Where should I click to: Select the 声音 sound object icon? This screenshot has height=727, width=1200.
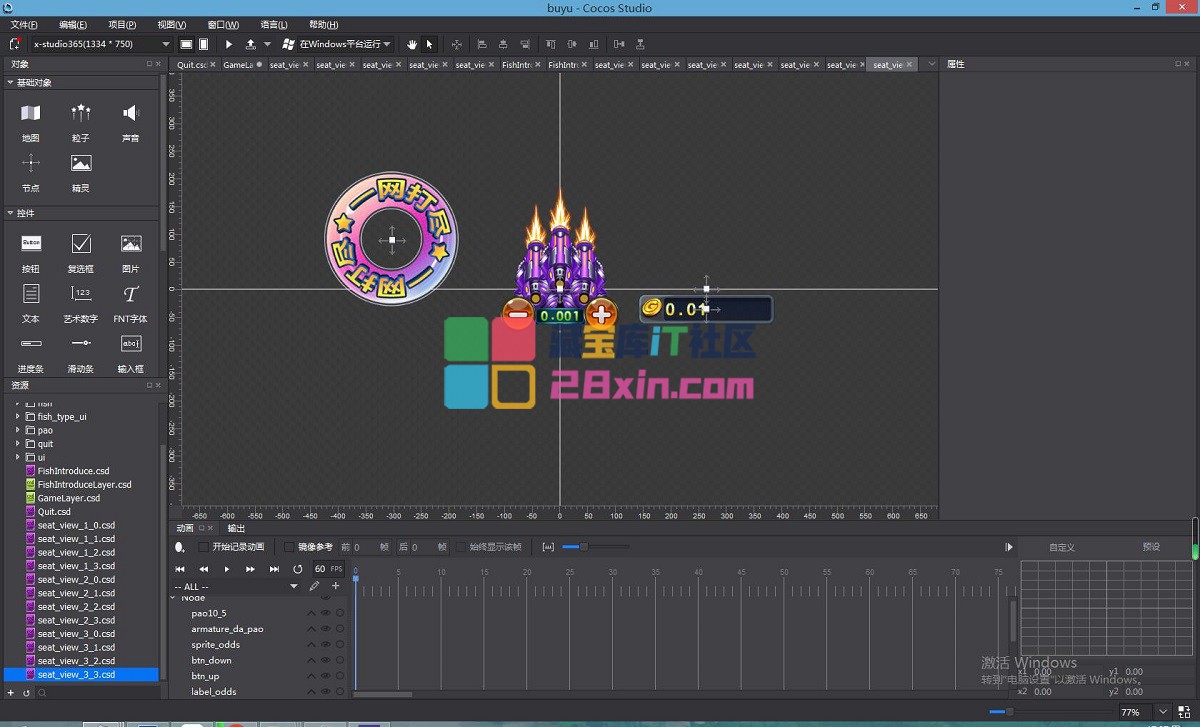coord(131,113)
